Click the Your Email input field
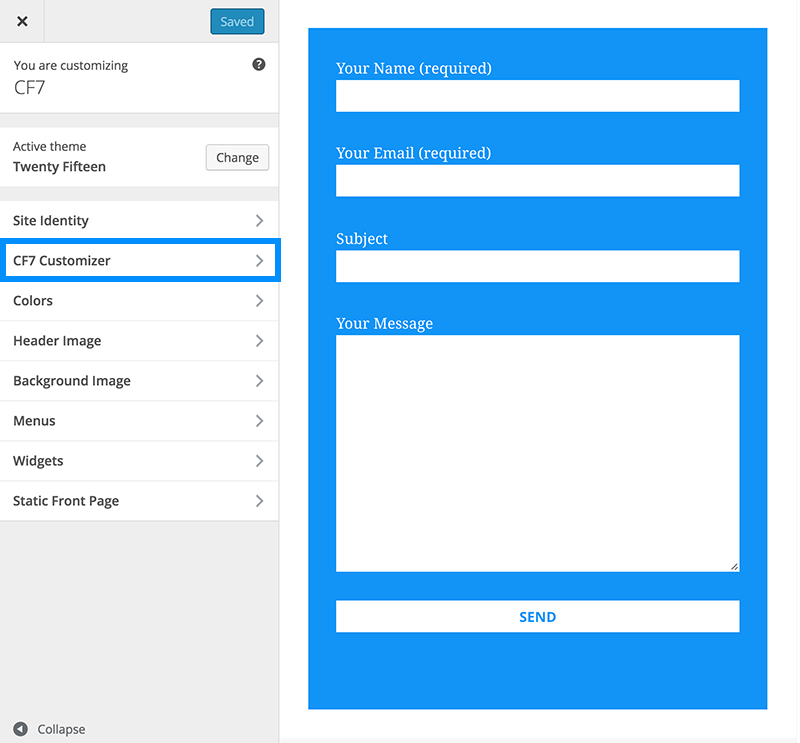800x743 pixels. [537, 181]
